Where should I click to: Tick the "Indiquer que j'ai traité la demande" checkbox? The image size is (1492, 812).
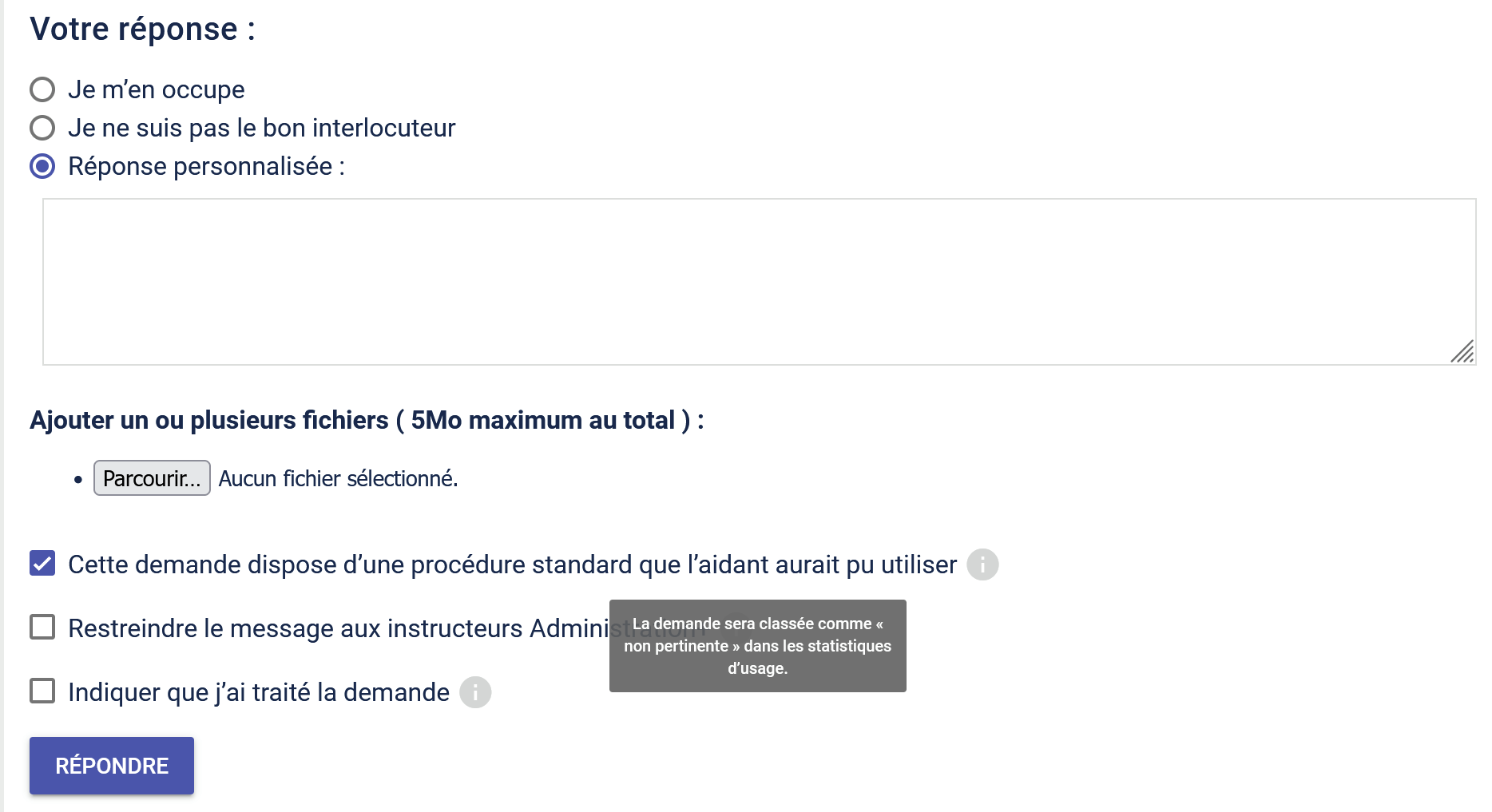click(42, 691)
